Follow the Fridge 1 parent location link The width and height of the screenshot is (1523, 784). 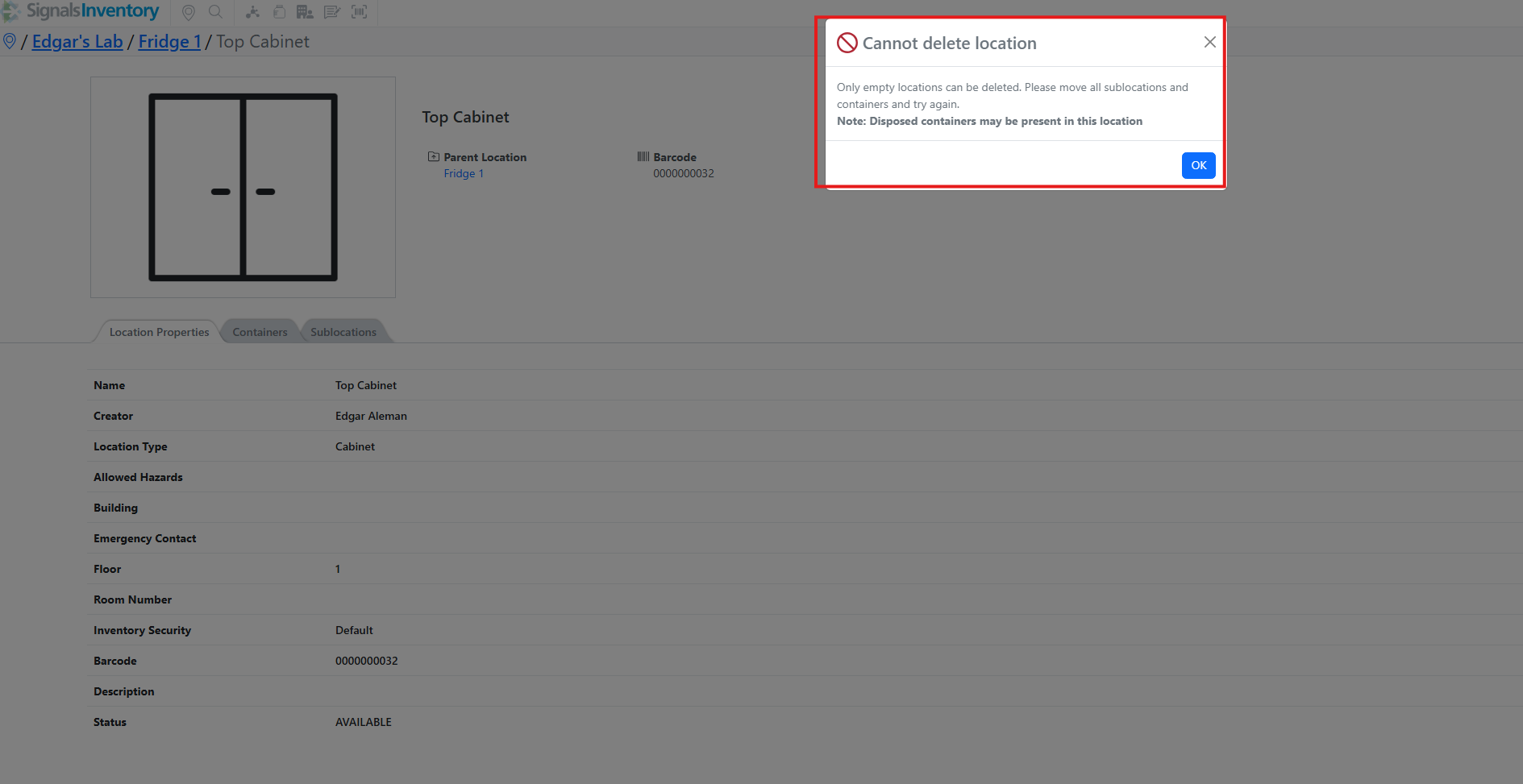[464, 173]
